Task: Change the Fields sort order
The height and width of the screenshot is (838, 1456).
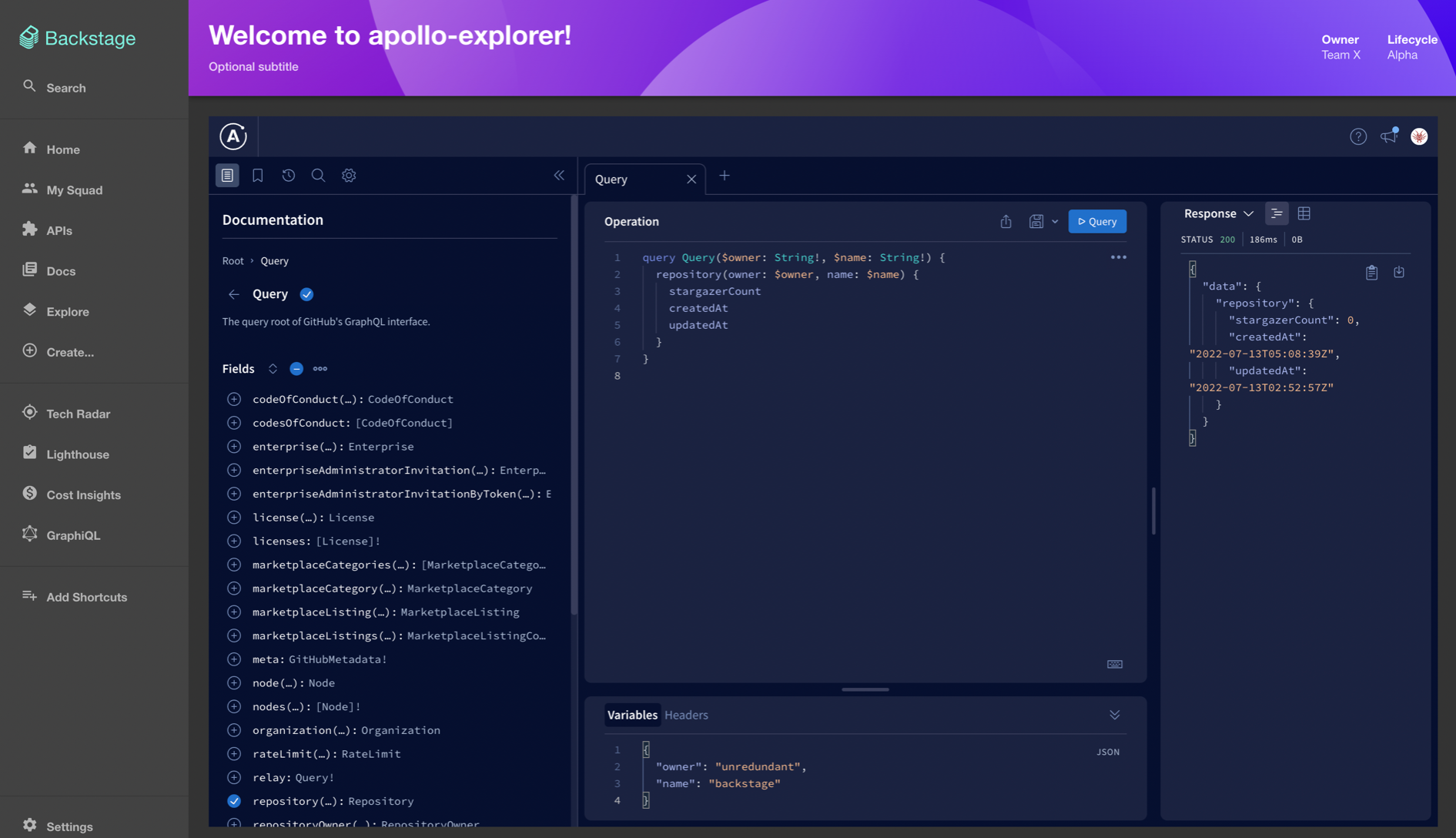Action: [x=273, y=369]
